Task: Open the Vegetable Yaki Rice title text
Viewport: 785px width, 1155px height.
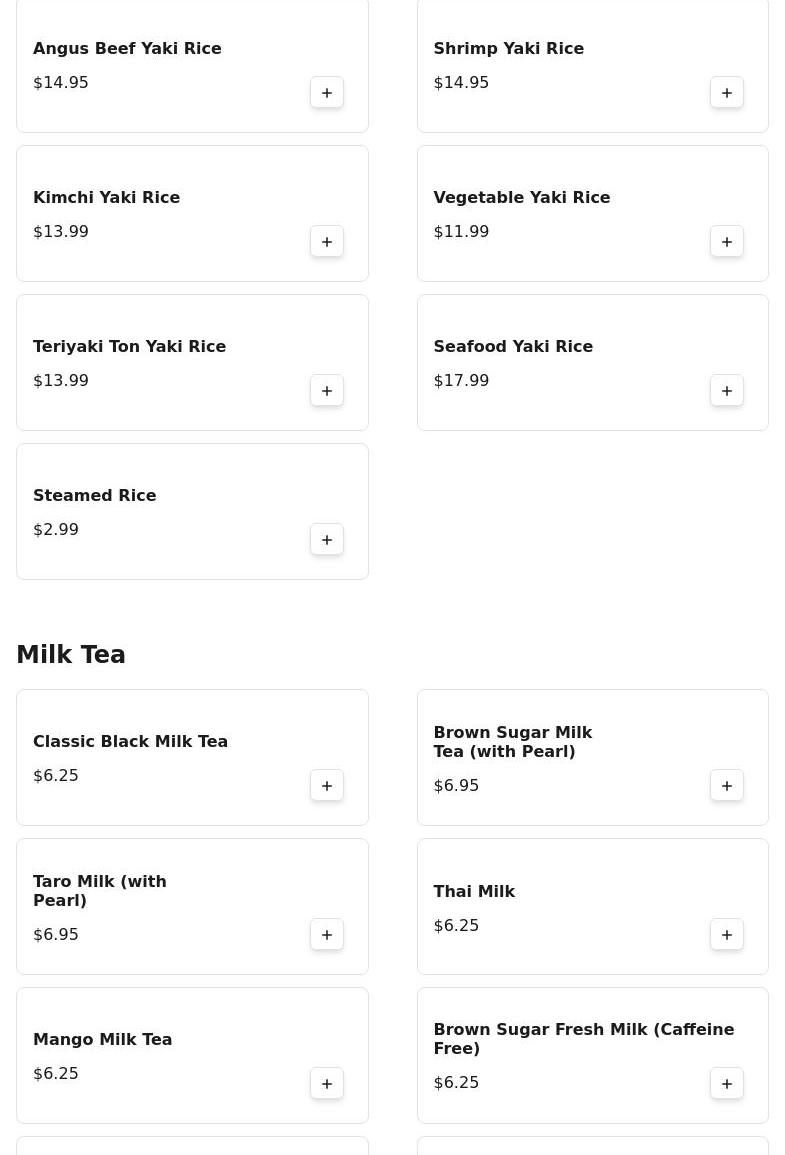Action: (522, 197)
